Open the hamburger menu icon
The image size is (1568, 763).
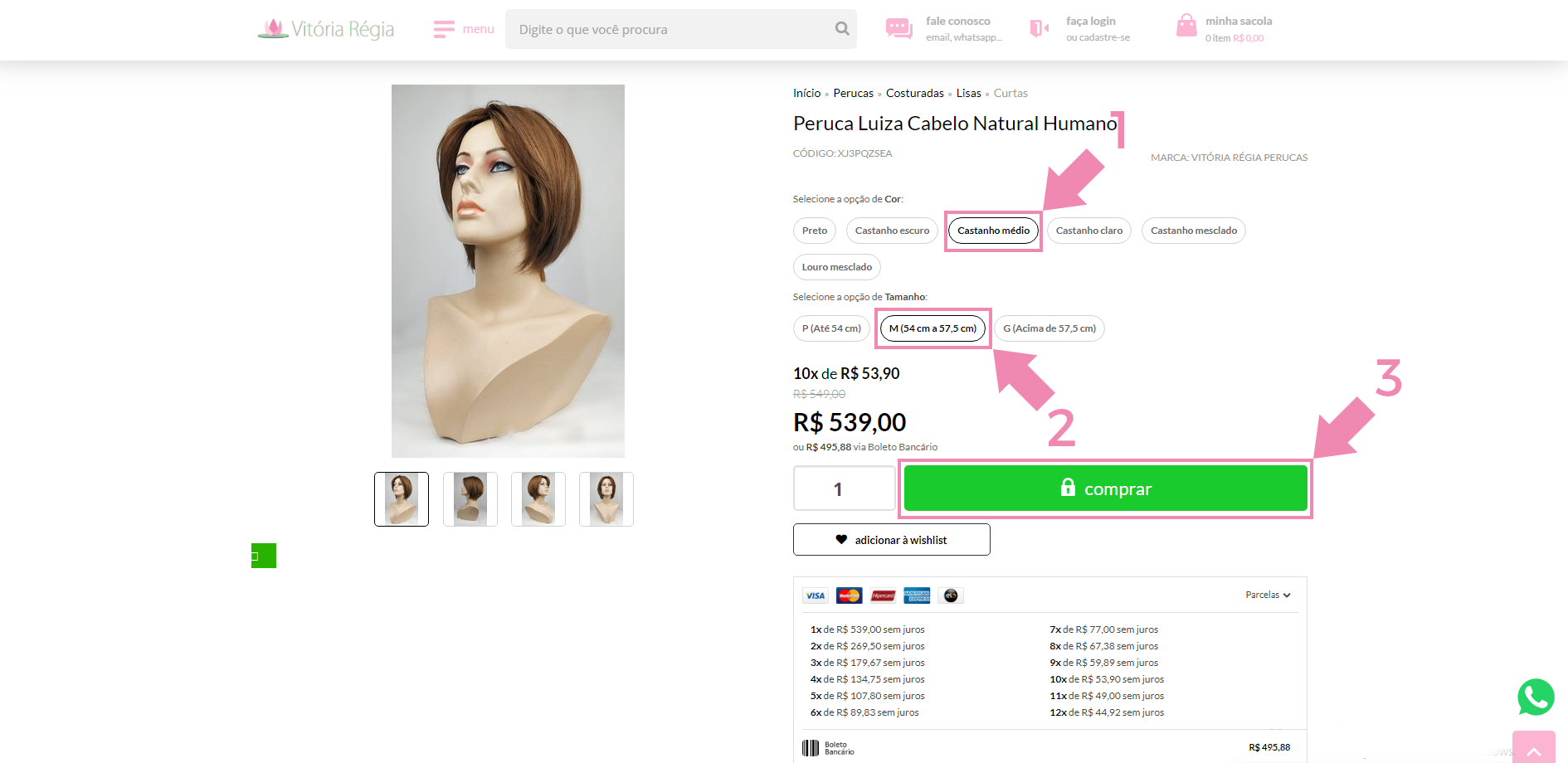tap(444, 30)
